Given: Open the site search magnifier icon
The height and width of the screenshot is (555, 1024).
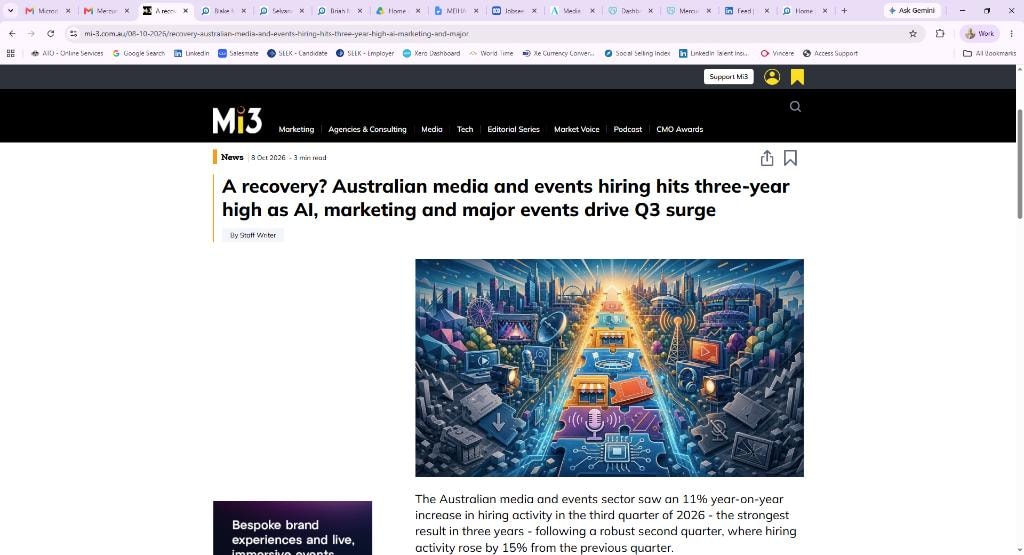Looking at the screenshot, I should pyautogui.click(x=795, y=106).
